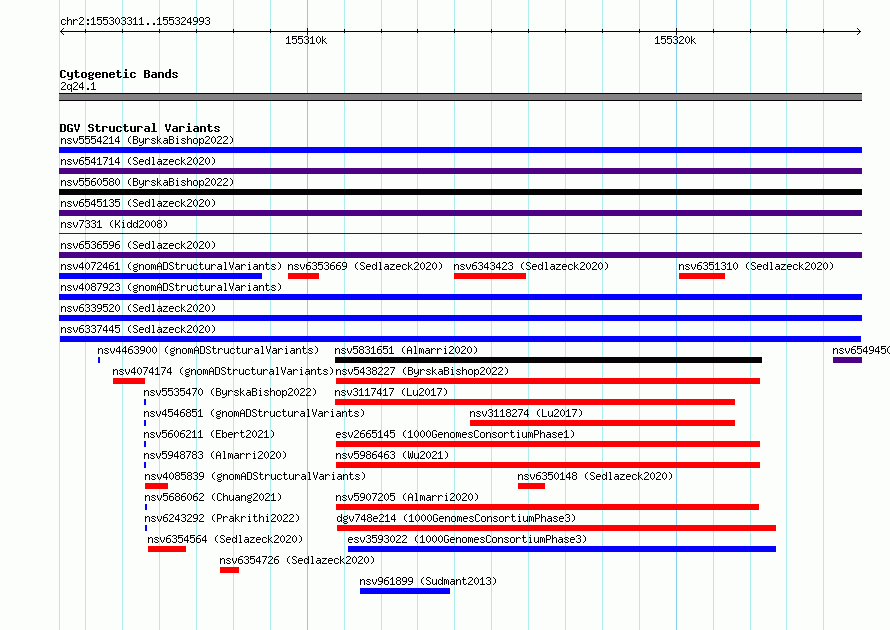Viewport: 890px width, 630px height.
Task: Open the nsv5606211 (Ebert2021) label
Action: [209, 434]
